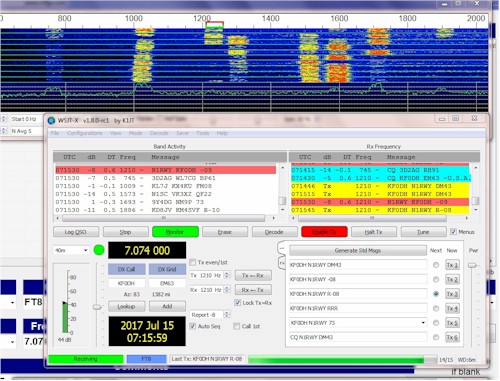Image resolution: width=500 pixels, height=381 pixels.
Task: Click message field KF0DH N1RWY RRR
Action: click(358, 308)
